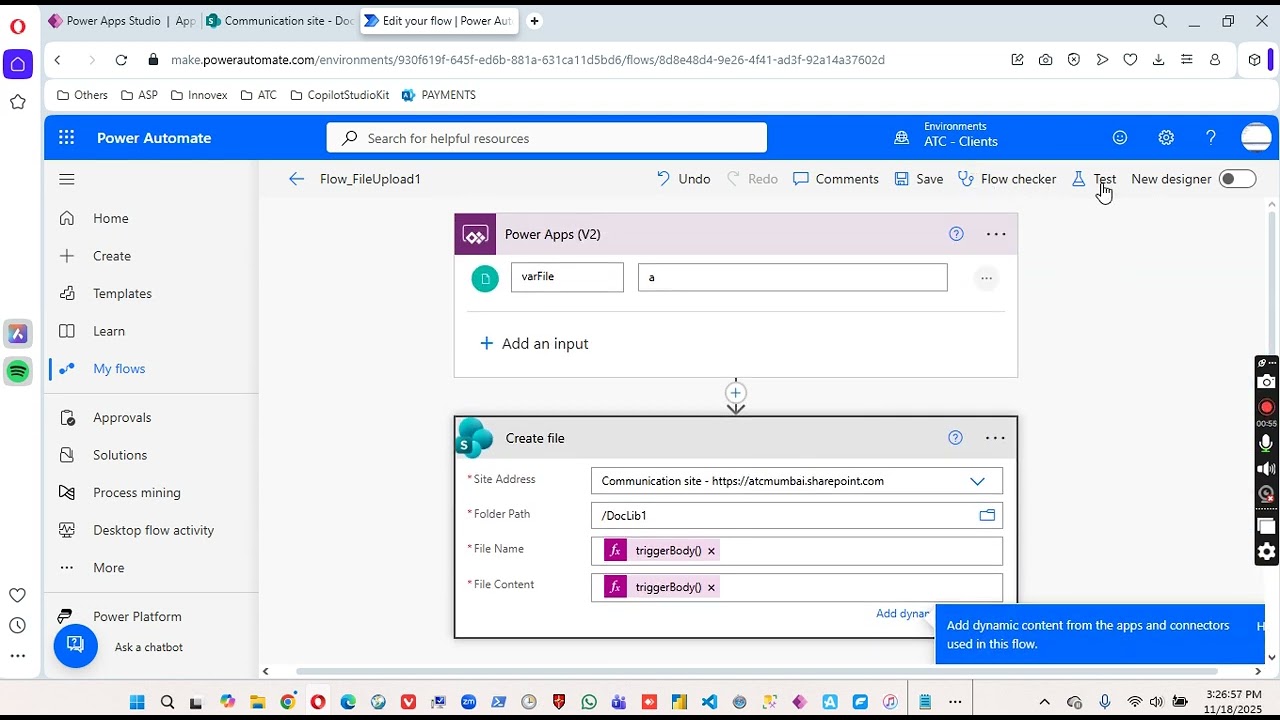Open Templates in left navigation
Viewport: 1280px width, 720px height.
[x=122, y=294]
